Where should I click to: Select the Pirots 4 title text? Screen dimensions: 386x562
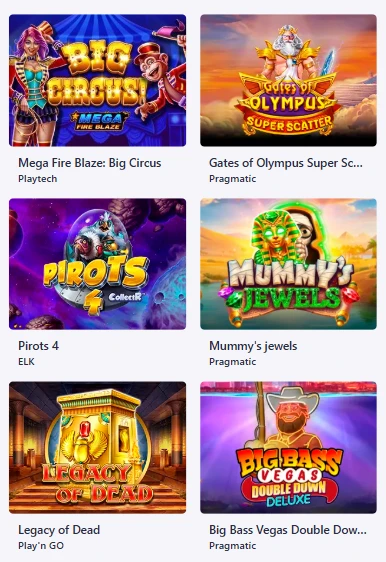tap(38, 346)
